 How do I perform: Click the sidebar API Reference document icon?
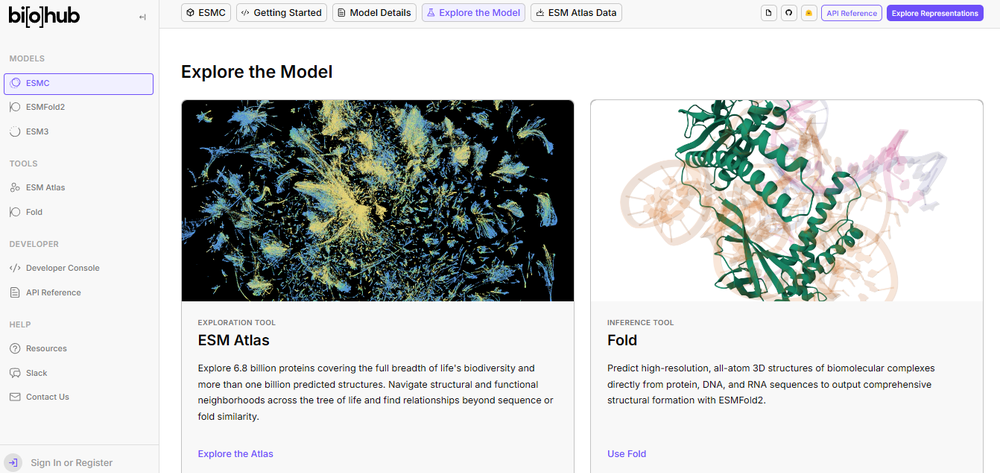pos(15,293)
